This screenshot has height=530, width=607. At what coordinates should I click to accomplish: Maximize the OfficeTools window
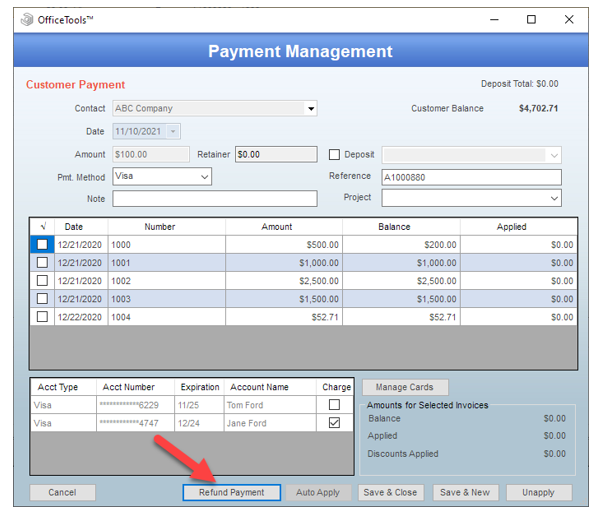pyautogui.click(x=532, y=19)
